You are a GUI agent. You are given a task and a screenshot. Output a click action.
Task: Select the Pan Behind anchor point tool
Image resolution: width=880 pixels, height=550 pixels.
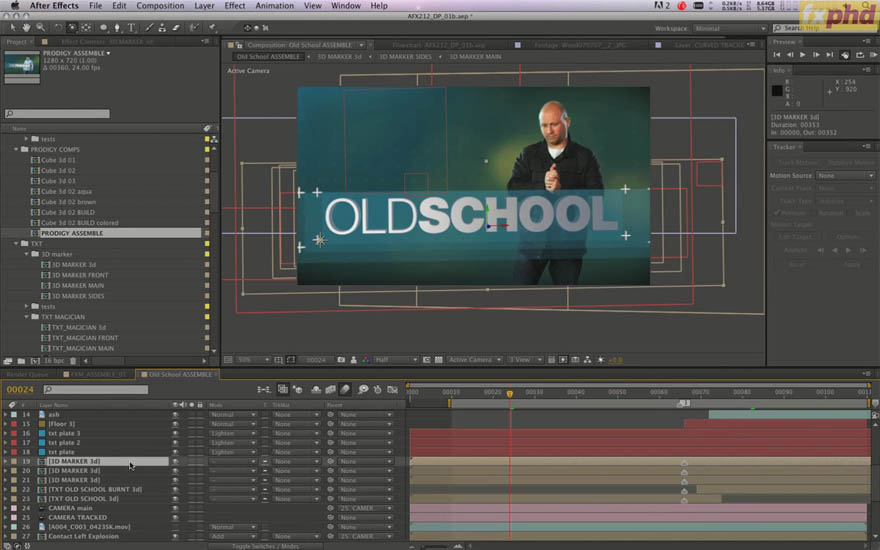86,27
